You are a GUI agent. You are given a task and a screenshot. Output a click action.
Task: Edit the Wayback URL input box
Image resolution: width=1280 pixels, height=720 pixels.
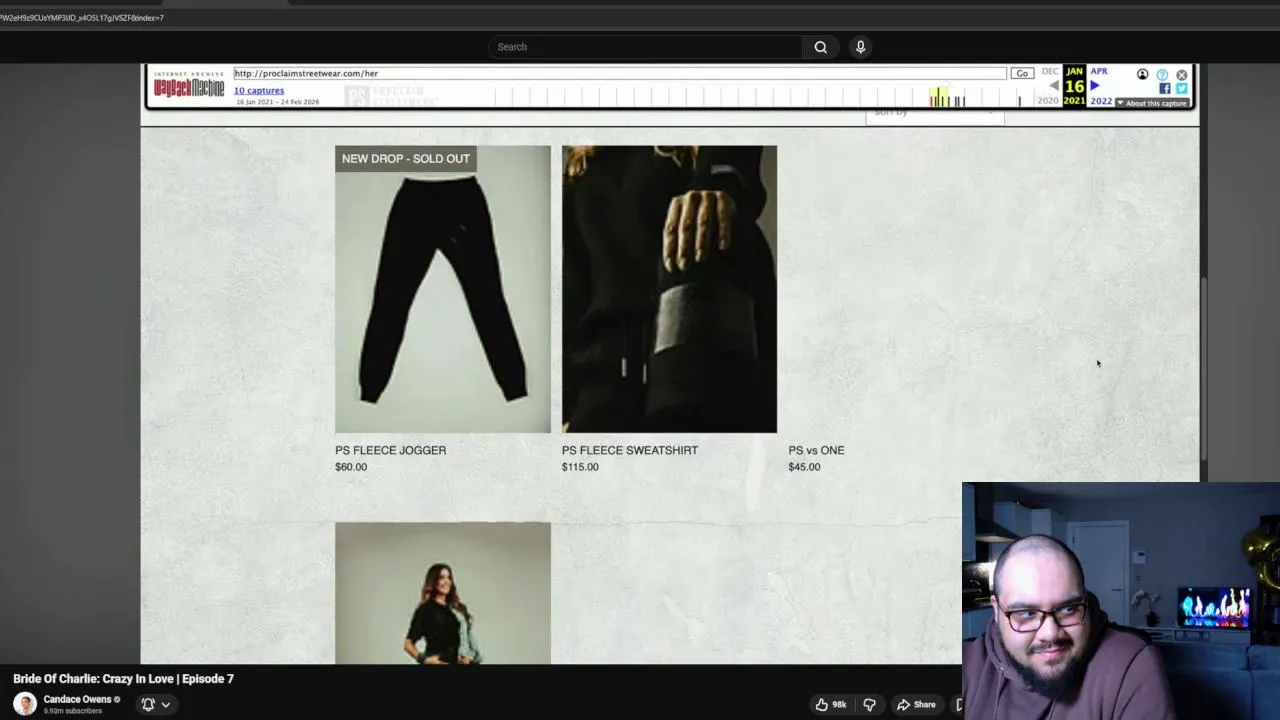click(x=620, y=73)
